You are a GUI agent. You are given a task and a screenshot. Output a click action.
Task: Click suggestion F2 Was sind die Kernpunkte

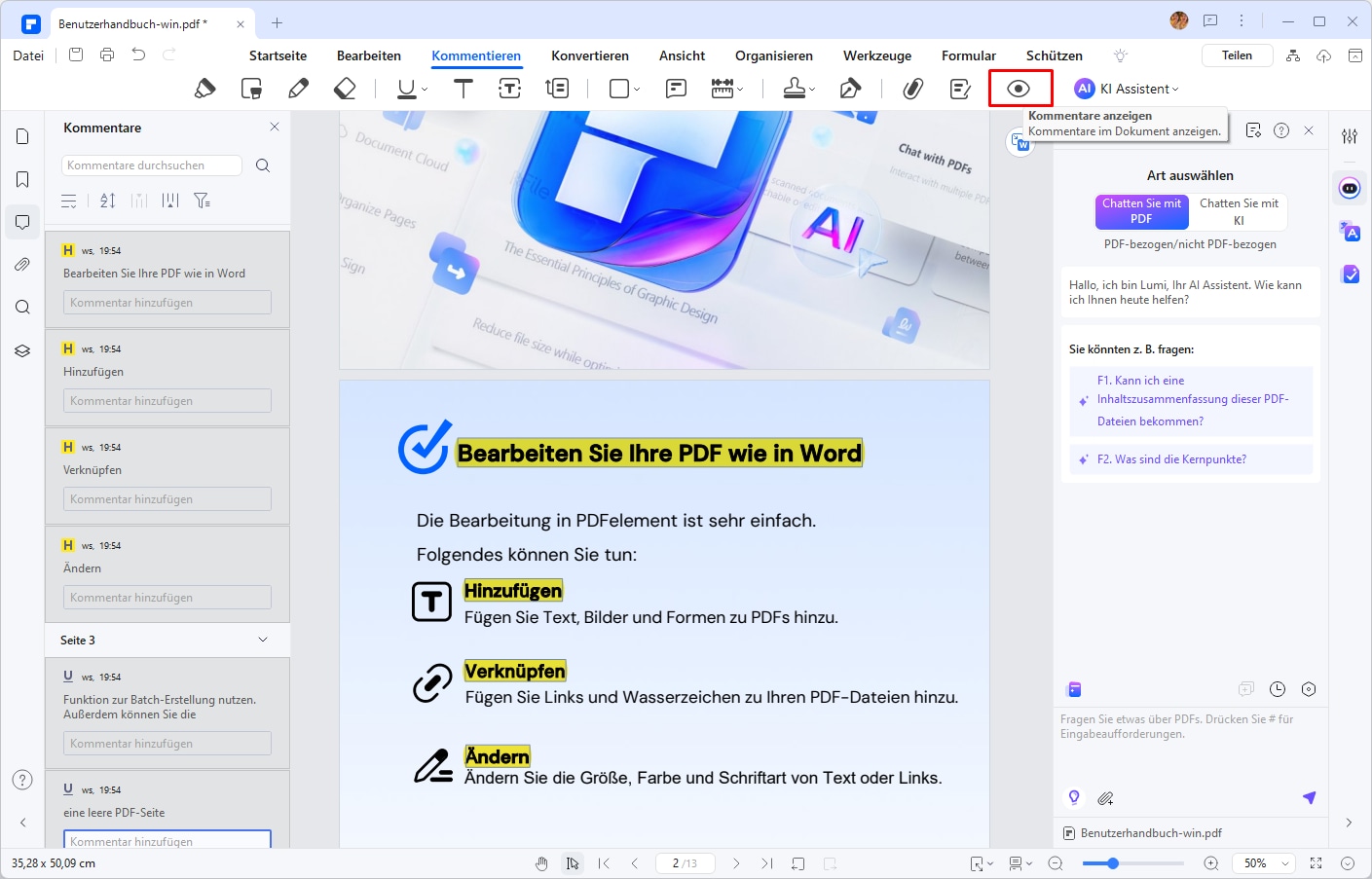1191,459
